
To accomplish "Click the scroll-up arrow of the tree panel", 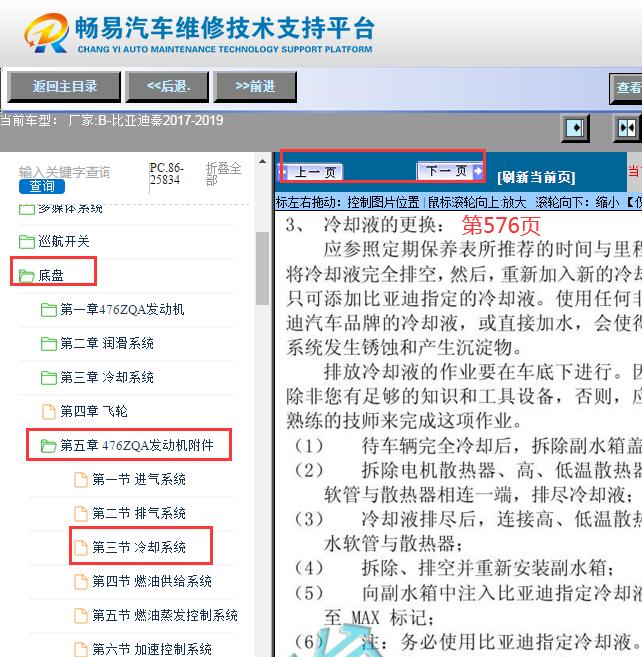I will [262, 161].
